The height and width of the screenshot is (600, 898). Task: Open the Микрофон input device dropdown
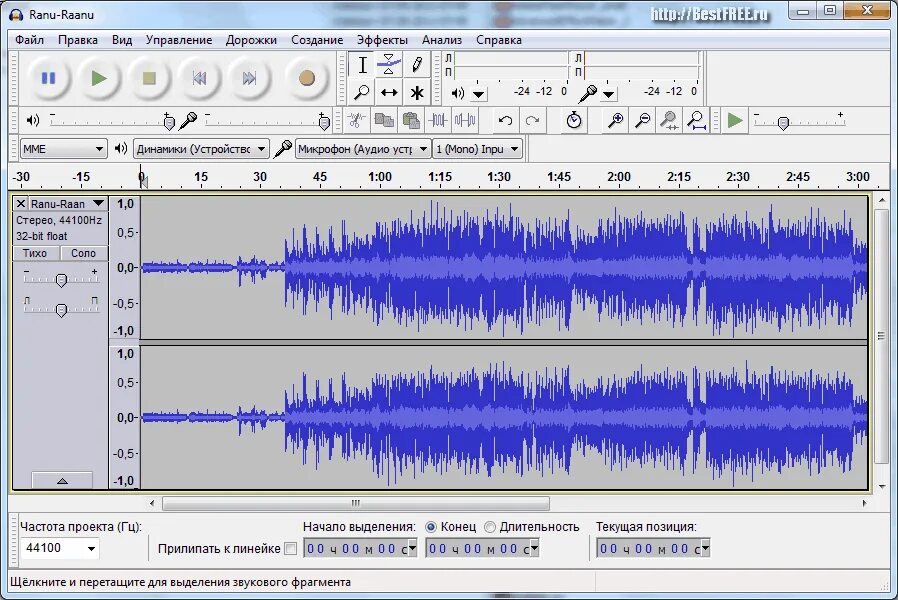(363, 149)
